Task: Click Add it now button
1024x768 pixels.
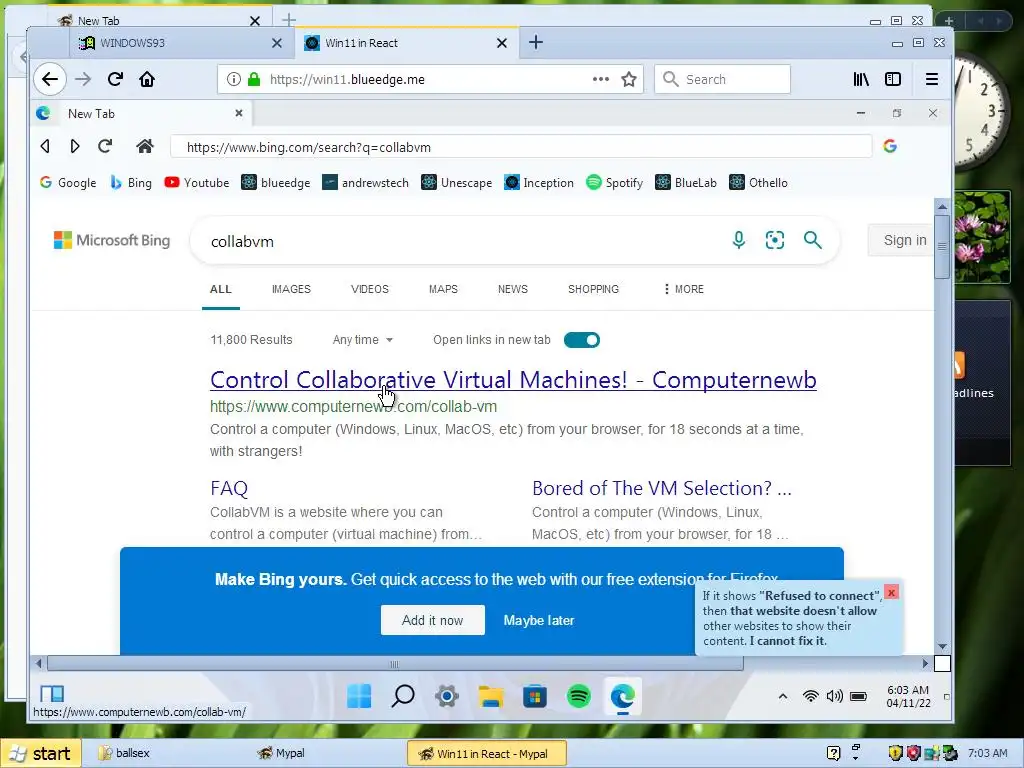Action: point(432,620)
